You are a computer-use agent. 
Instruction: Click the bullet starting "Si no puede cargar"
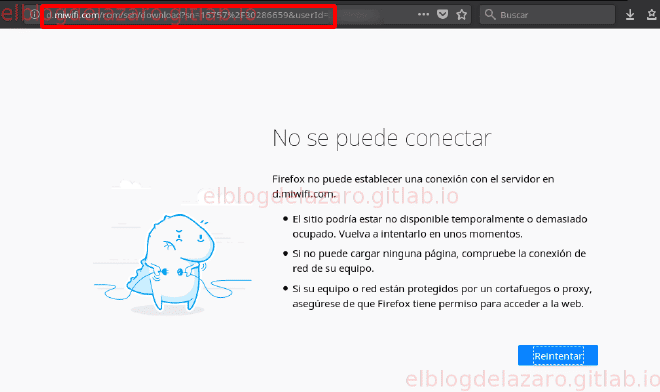pos(439,261)
